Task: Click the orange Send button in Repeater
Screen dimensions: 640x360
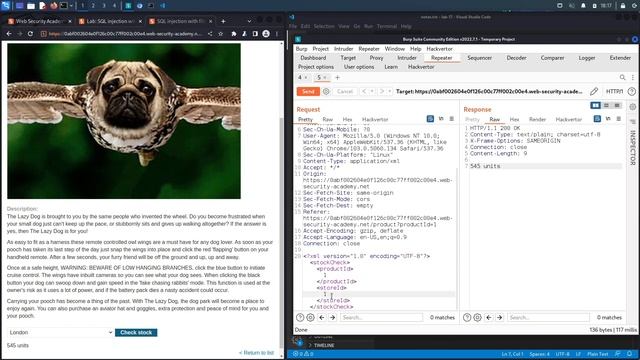Action: click(x=308, y=91)
